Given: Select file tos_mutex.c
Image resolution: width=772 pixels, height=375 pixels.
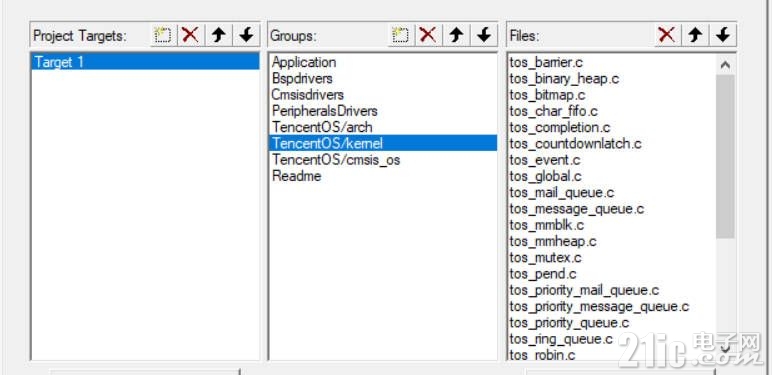Looking at the screenshot, I should pos(545,257).
